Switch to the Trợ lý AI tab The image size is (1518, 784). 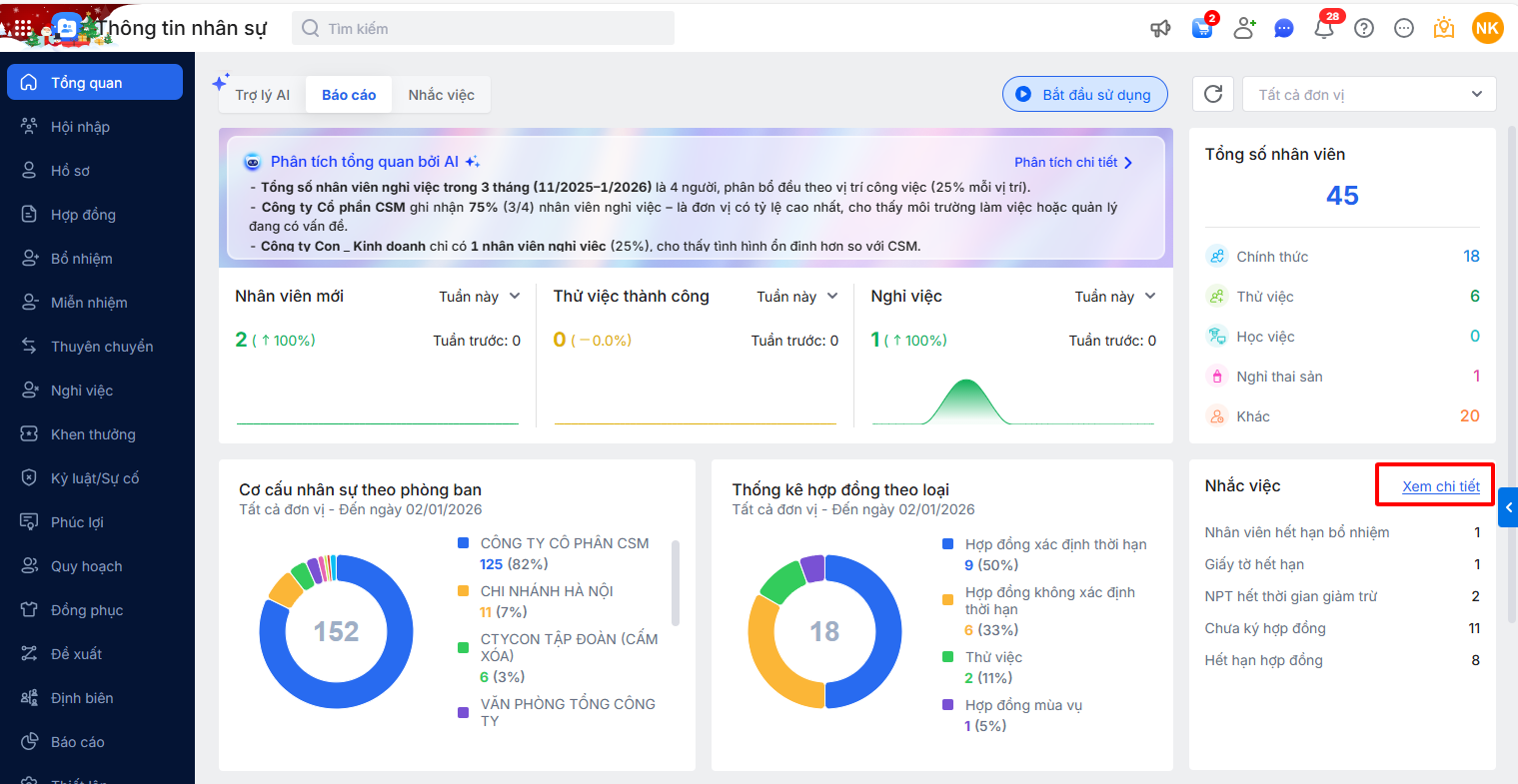tap(262, 95)
